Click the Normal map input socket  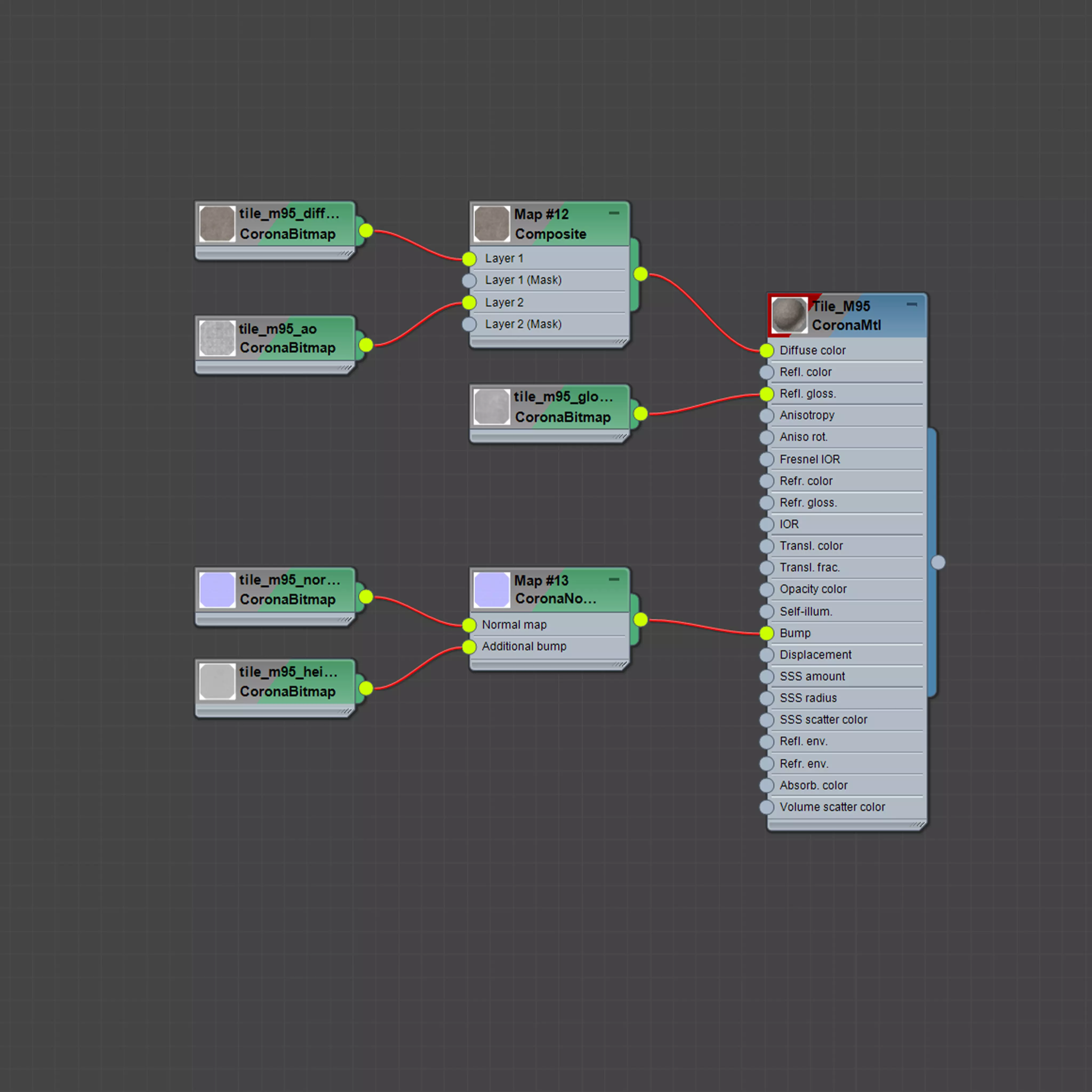click(469, 625)
